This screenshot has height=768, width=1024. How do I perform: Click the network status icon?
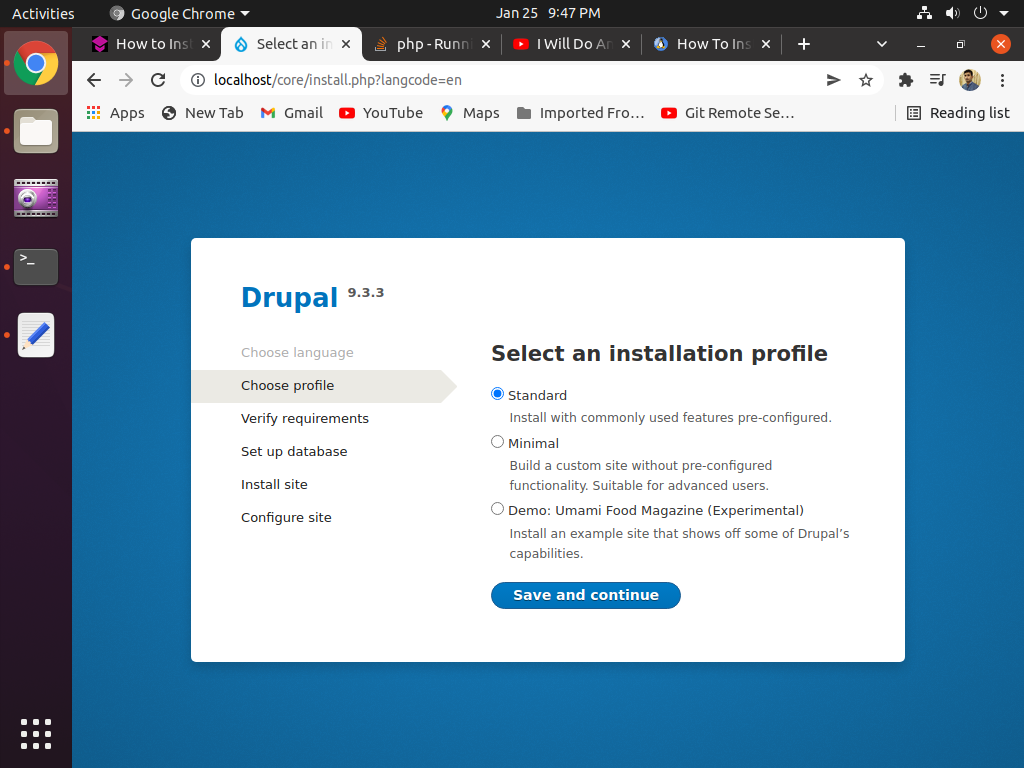pyautogui.click(x=924, y=13)
